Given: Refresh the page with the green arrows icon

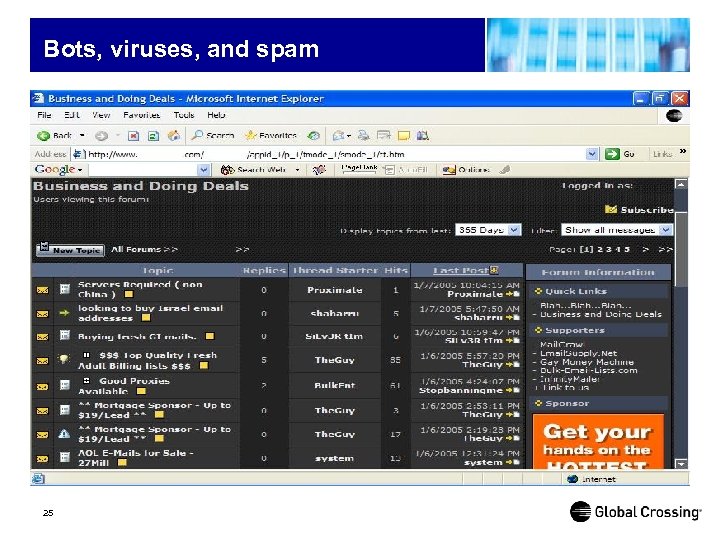Looking at the screenshot, I should 153,135.
